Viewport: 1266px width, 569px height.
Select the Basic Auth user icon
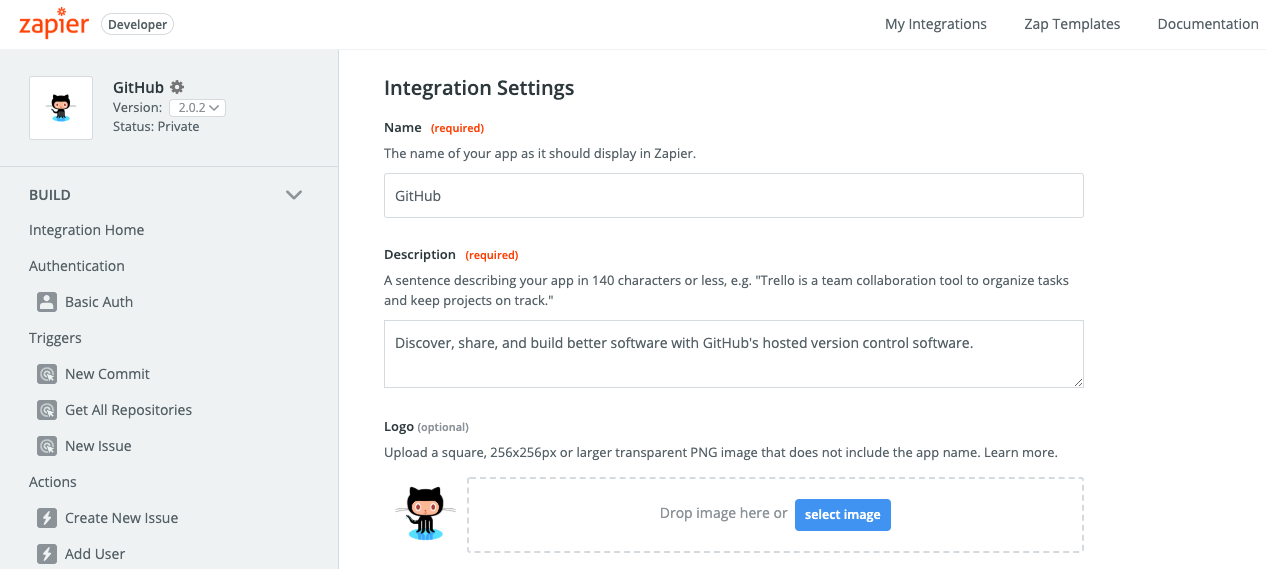coord(47,302)
